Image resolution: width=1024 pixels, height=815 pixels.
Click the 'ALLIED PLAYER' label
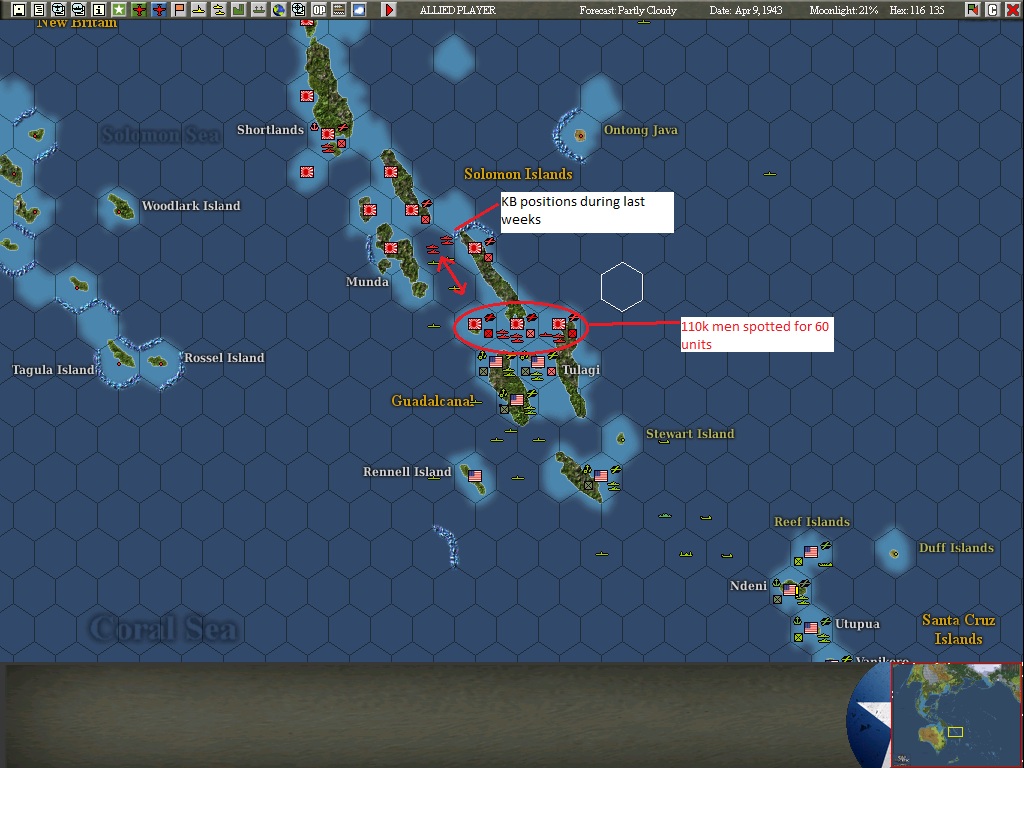(458, 10)
